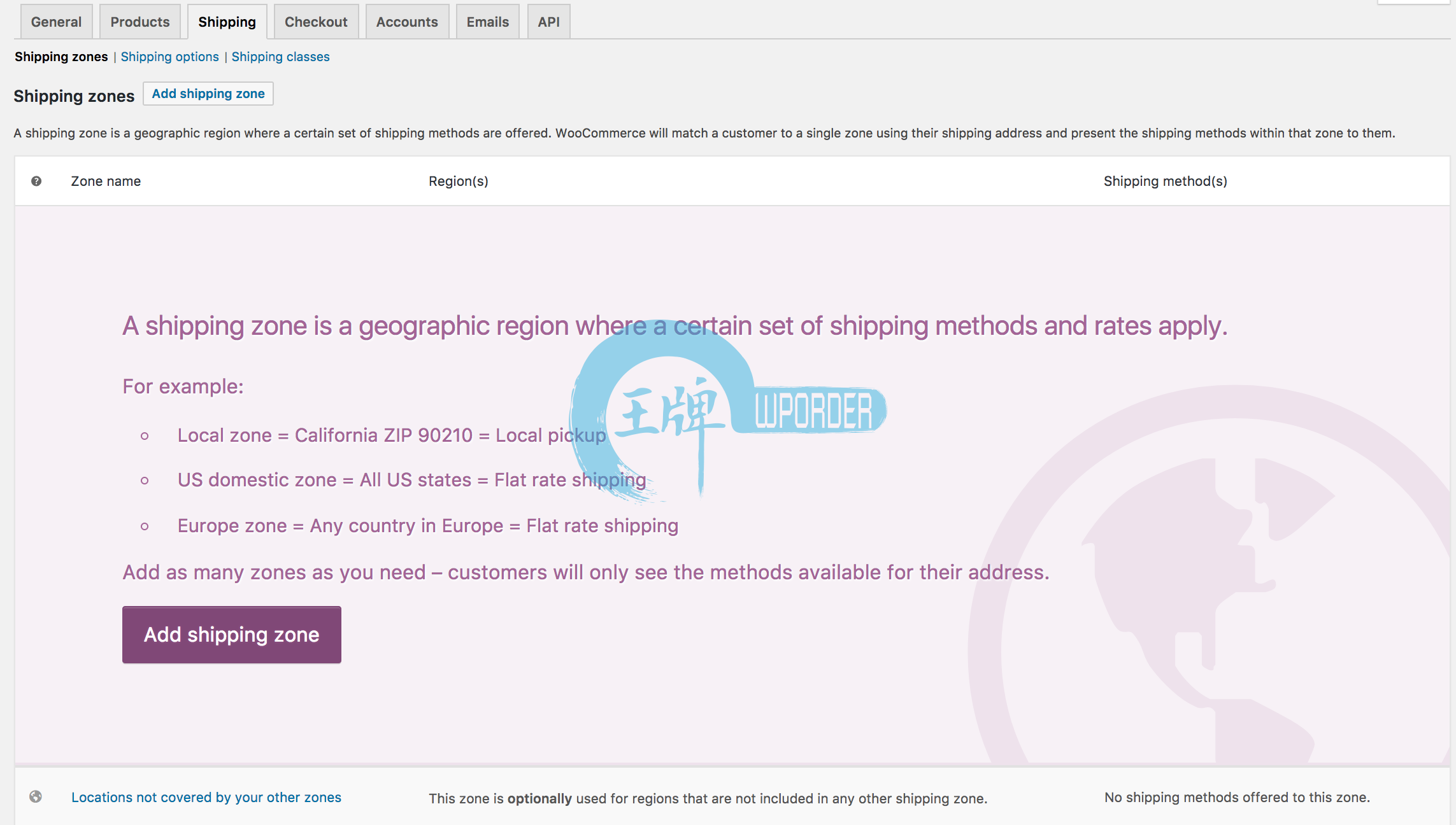Go to the Checkout tab
The image size is (1456, 825).
pyautogui.click(x=316, y=22)
